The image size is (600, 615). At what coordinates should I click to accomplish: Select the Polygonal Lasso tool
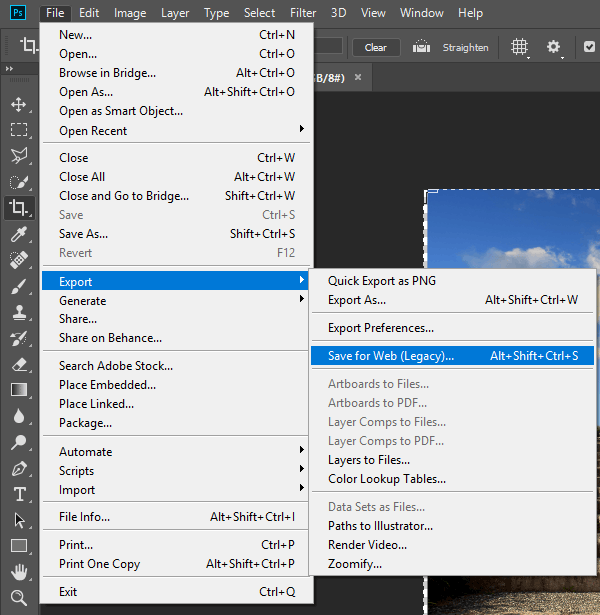pyautogui.click(x=18, y=156)
